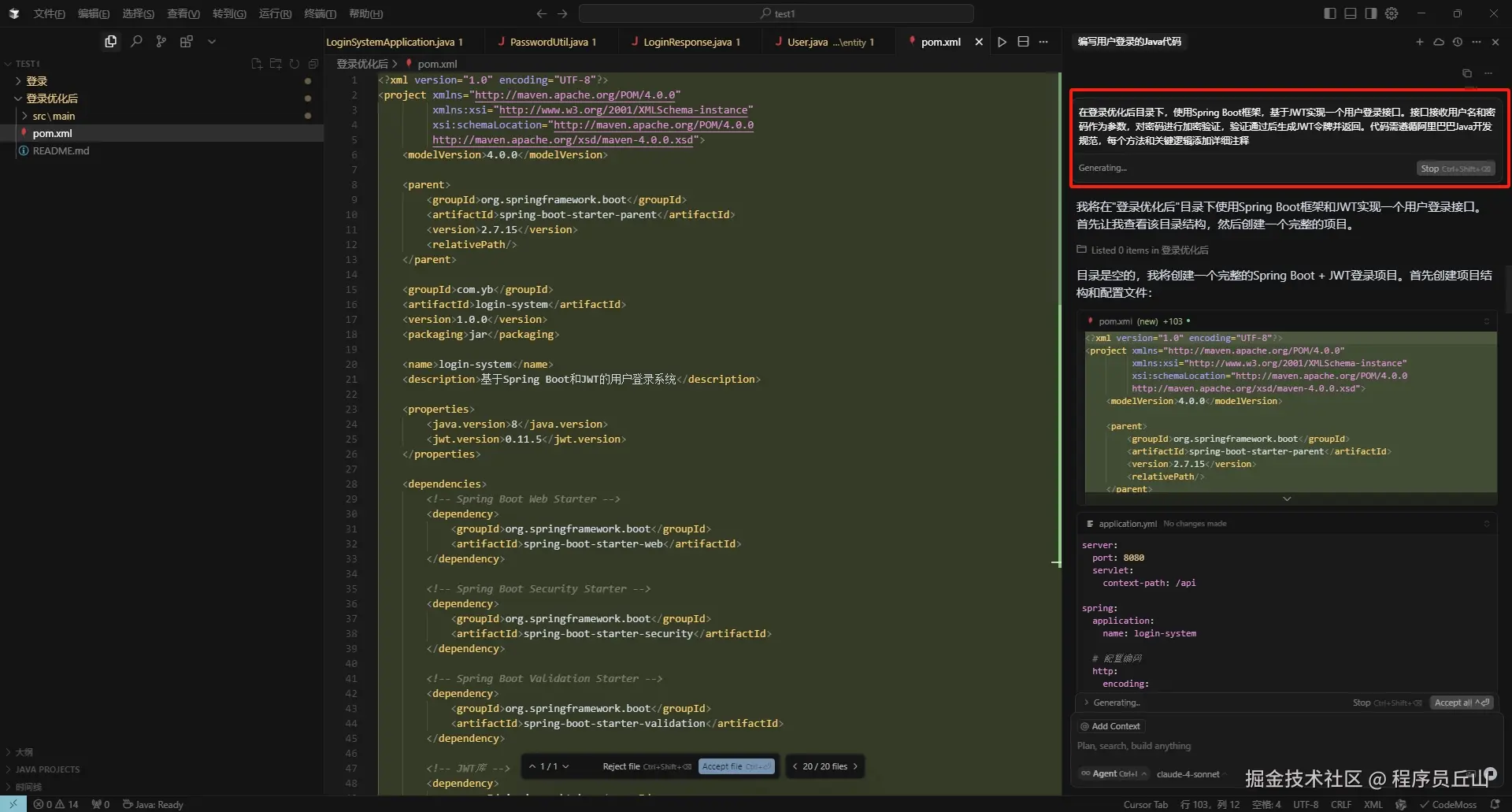Image resolution: width=1512 pixels, height=812 pixels.
Task: Click Accept all changes
Action: pos(1462,703)
